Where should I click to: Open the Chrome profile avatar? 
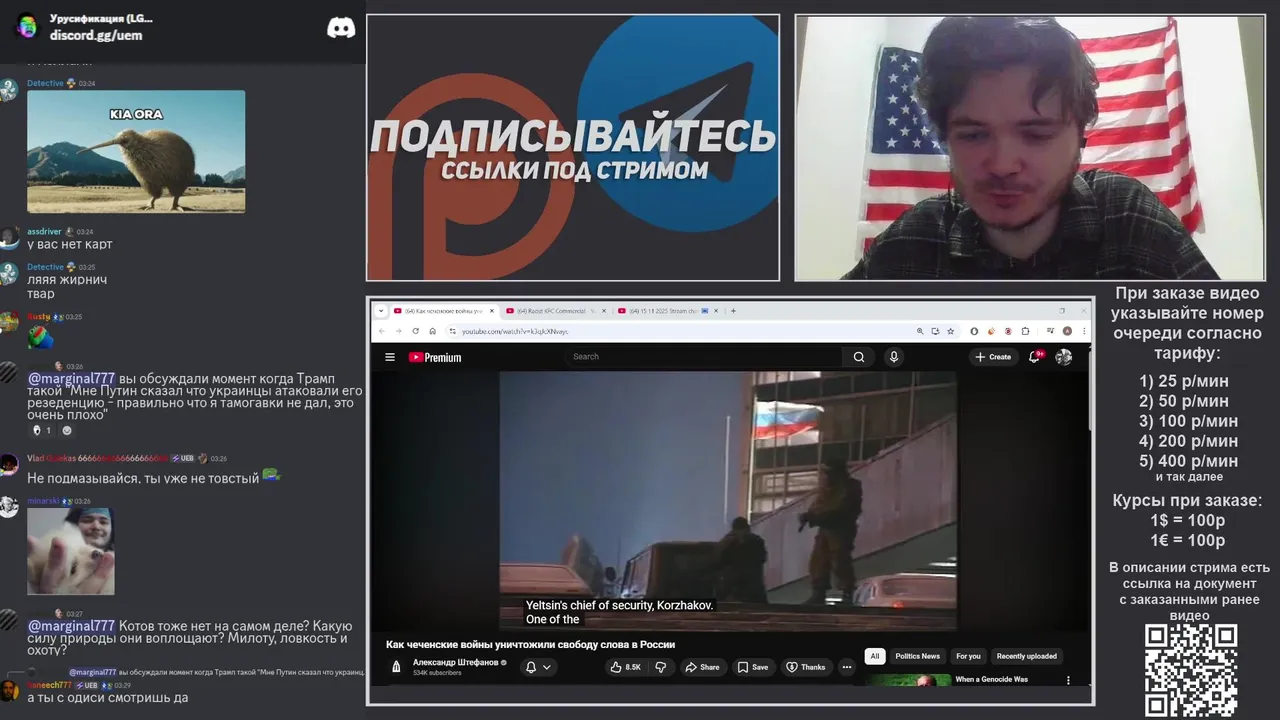click(1067, 331)
